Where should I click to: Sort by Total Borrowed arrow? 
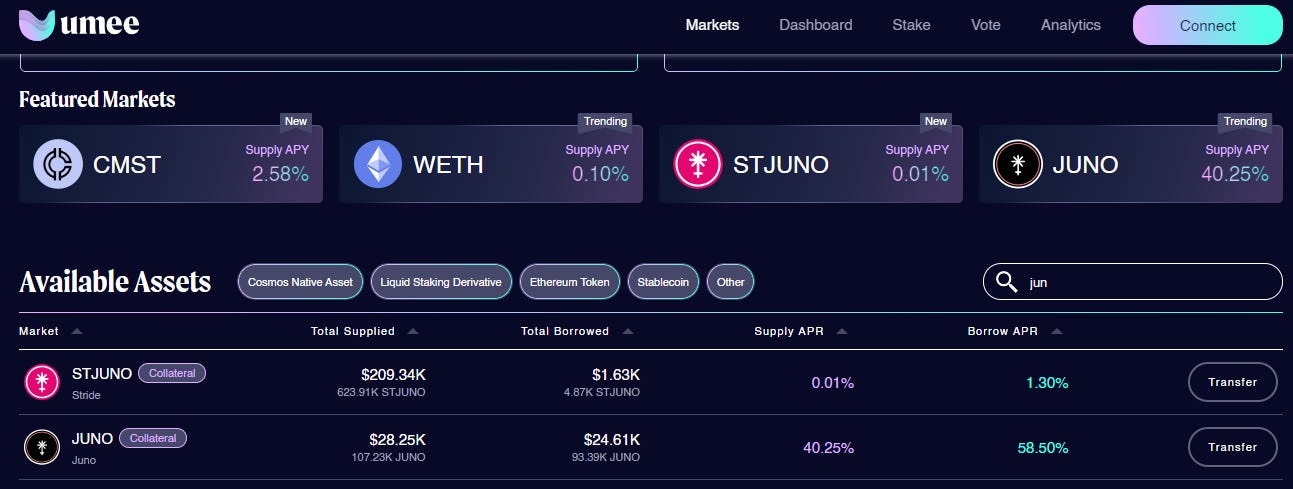click(x=627, y=331)
